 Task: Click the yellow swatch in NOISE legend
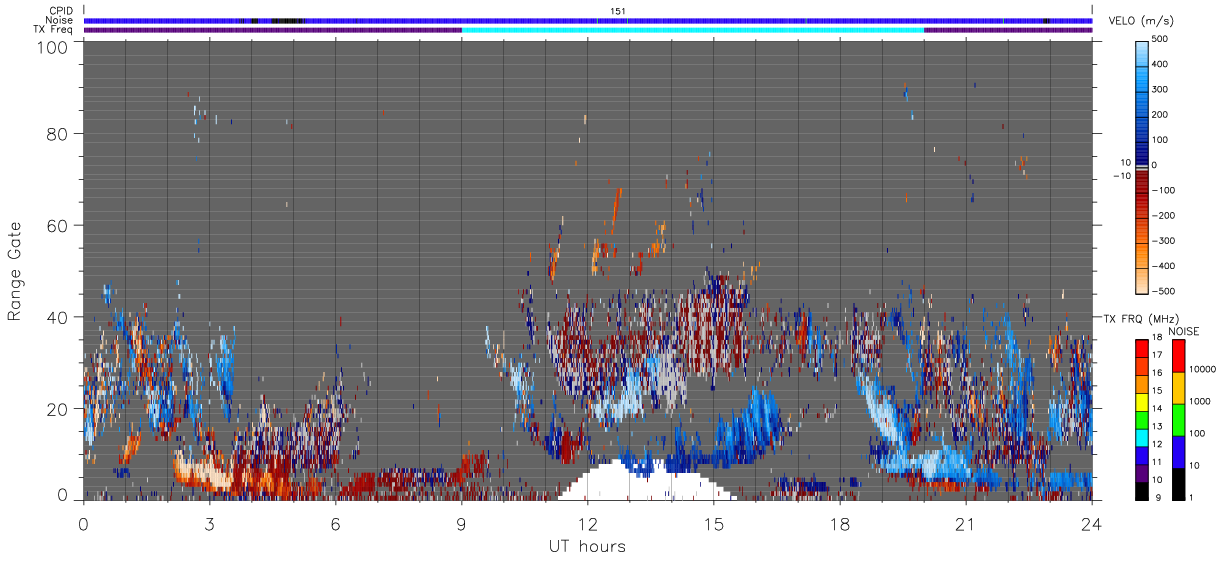pos(1179,389)
